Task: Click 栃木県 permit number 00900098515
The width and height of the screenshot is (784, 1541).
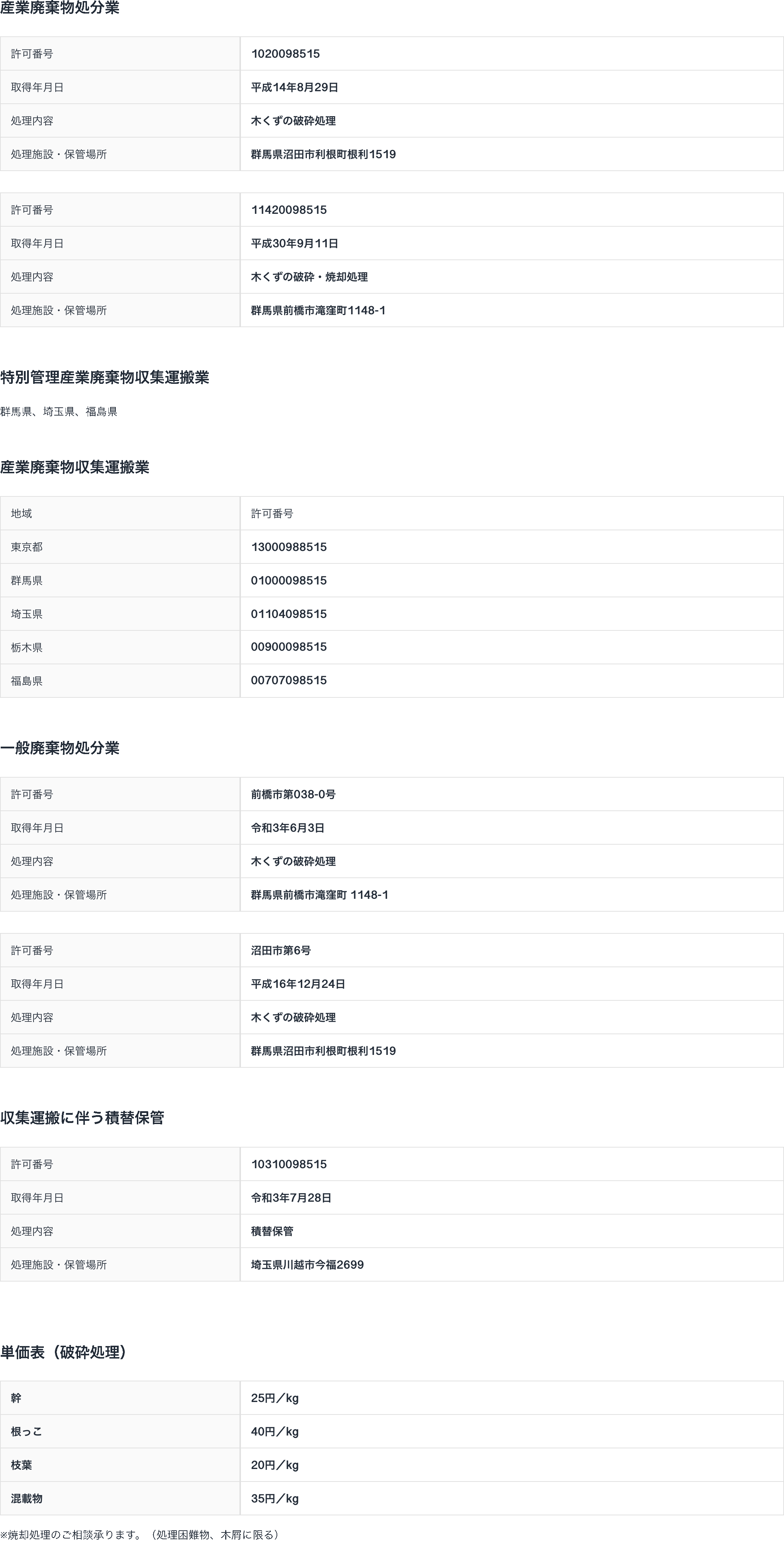Action: [x=289, y=647]
